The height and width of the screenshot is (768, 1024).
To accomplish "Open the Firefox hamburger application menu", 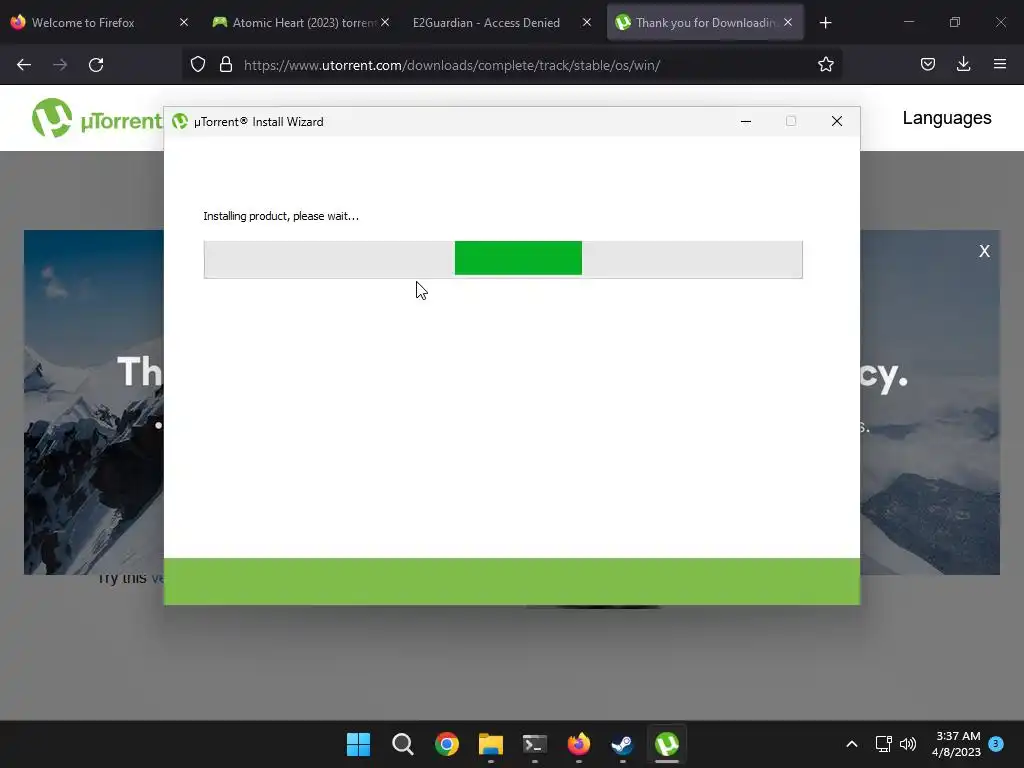I will pos(999,64).
